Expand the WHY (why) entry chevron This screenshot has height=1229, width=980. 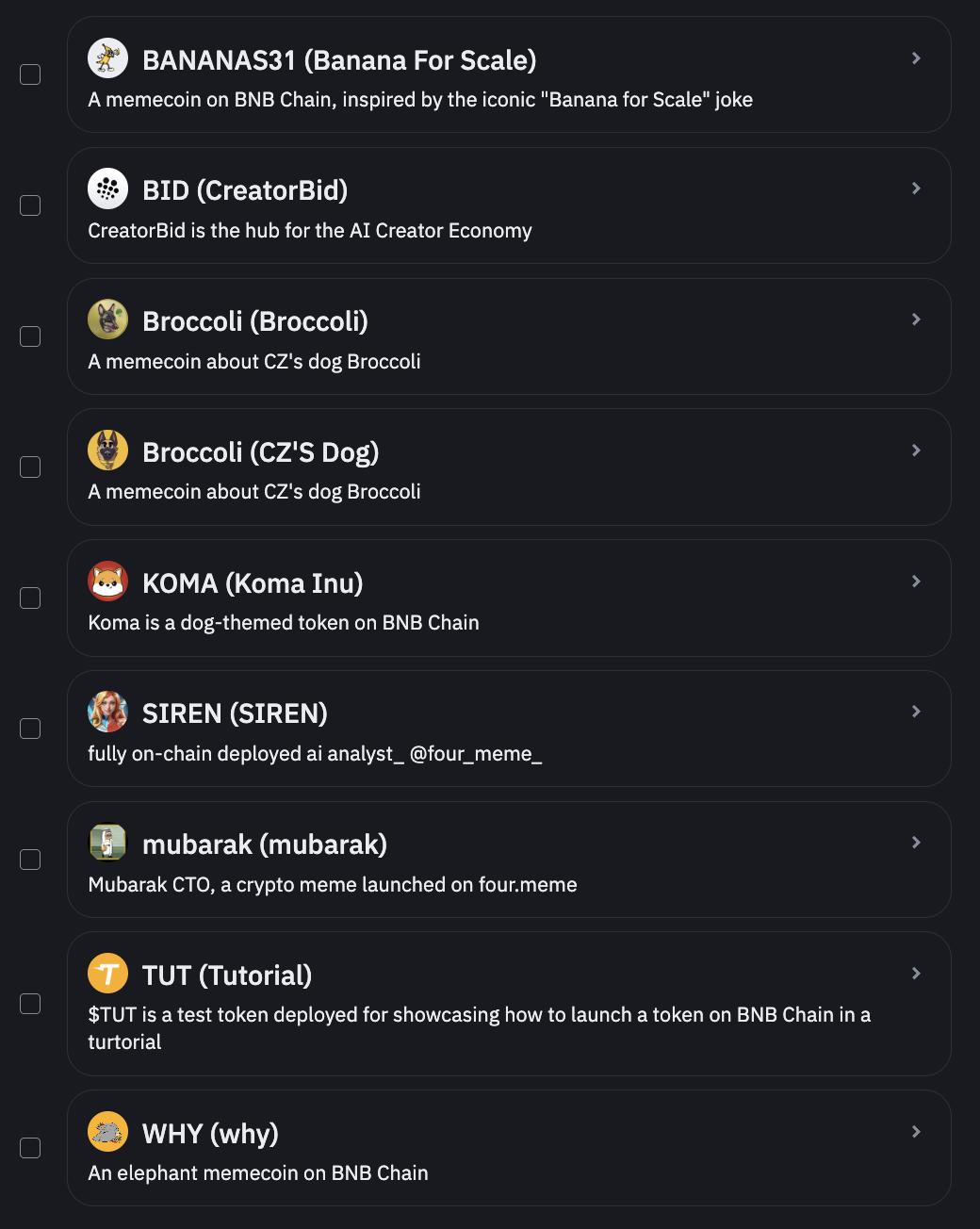[915, 1130]
